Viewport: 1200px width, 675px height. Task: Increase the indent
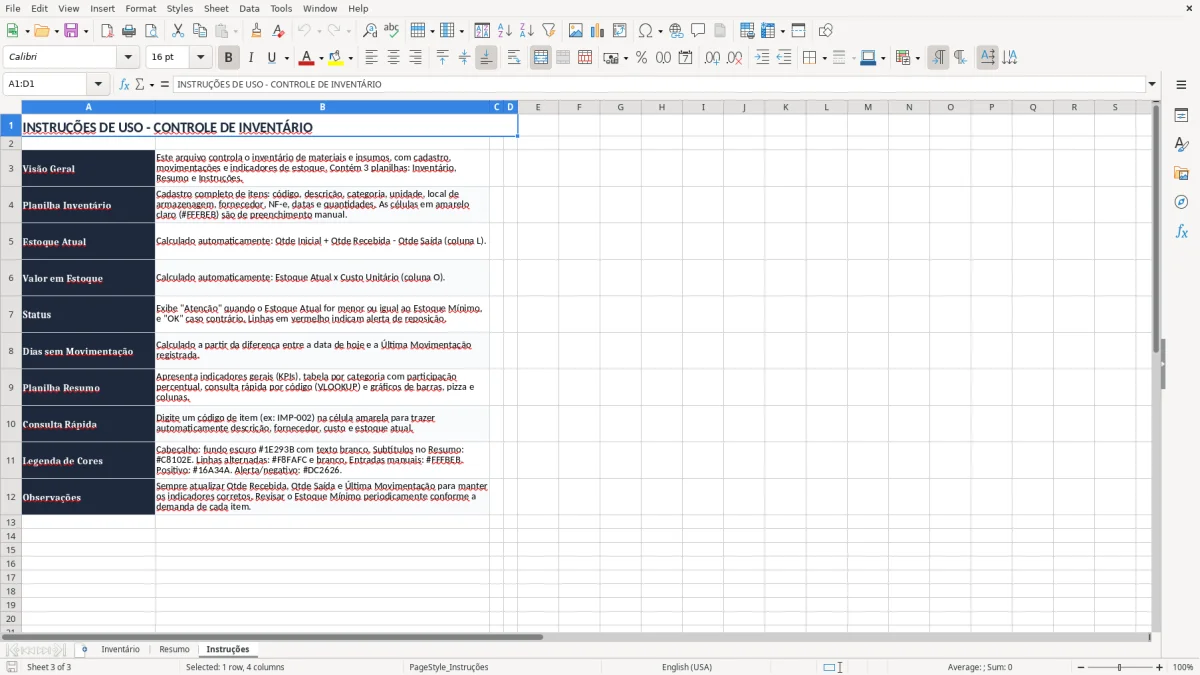(x=762, y=58)
